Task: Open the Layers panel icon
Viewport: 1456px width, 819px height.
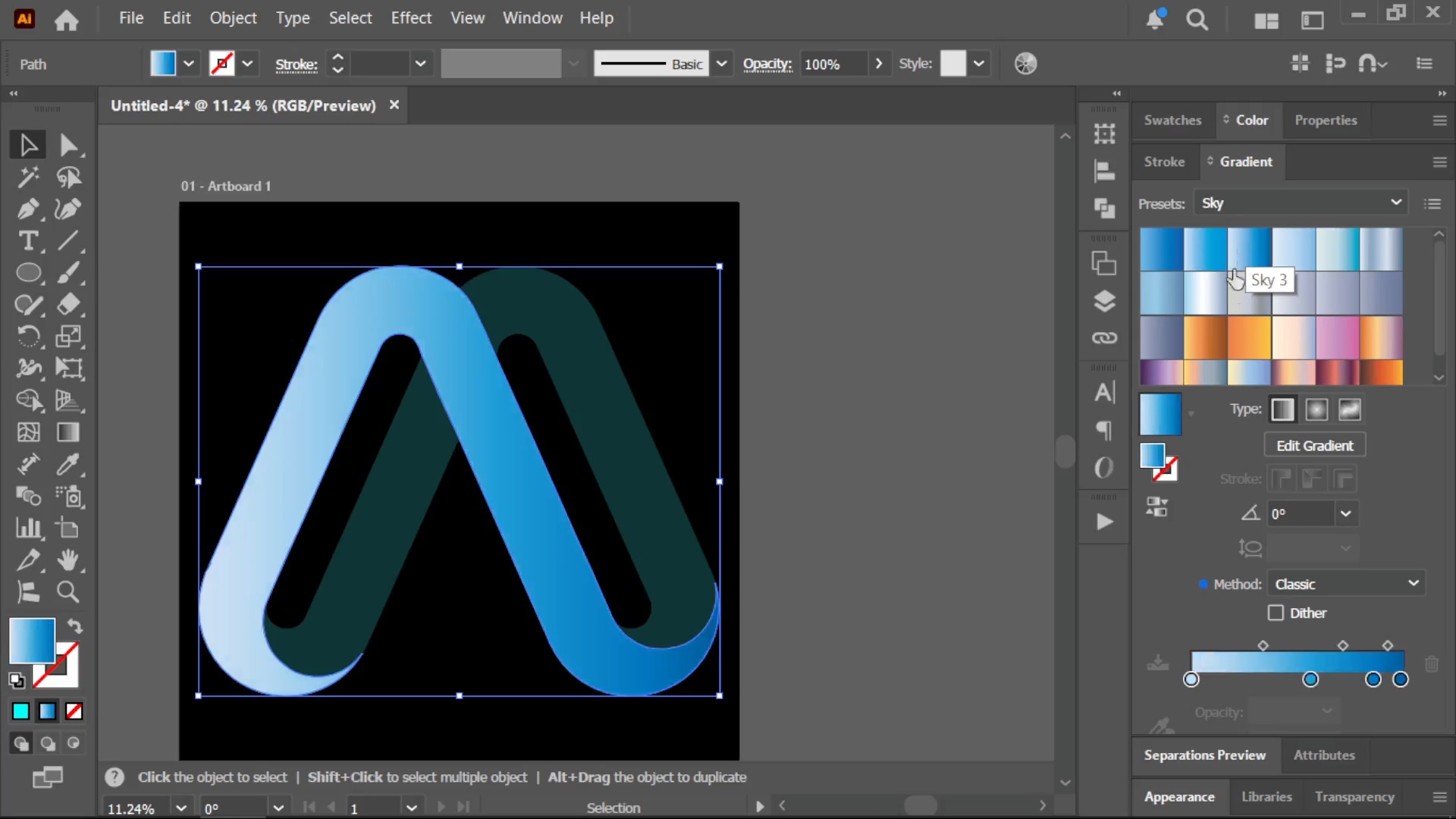Action: tap(1105, 301)
